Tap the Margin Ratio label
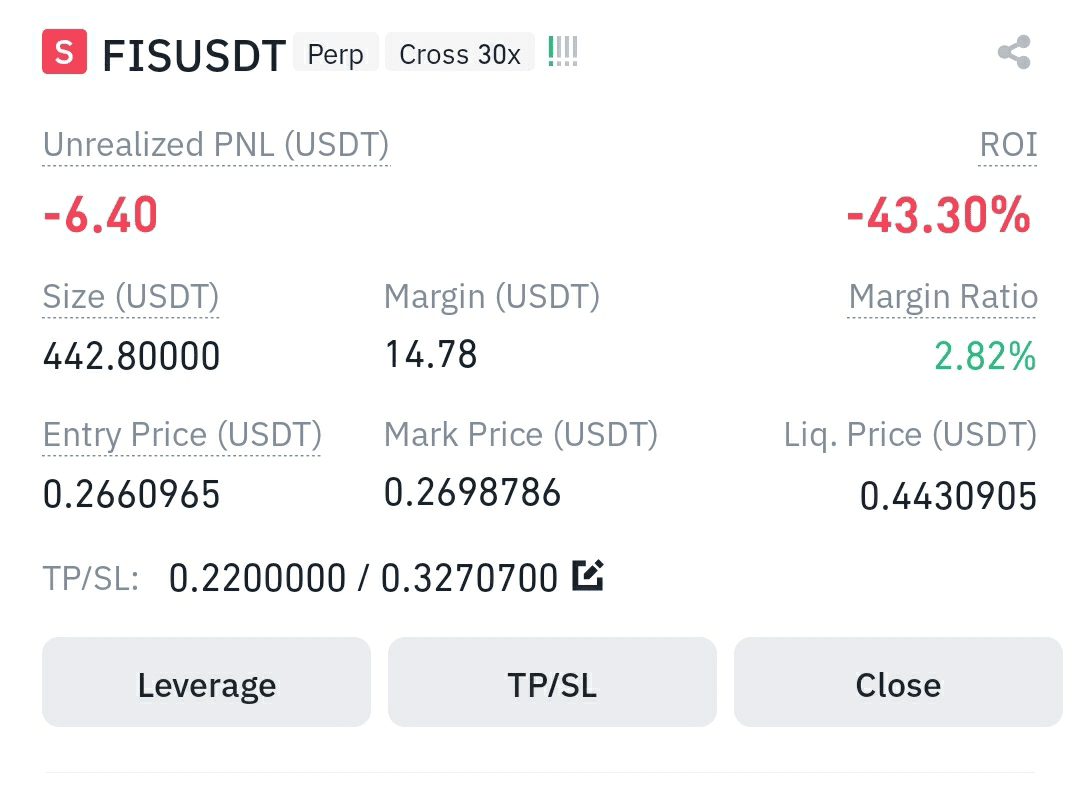 [942, 298]
